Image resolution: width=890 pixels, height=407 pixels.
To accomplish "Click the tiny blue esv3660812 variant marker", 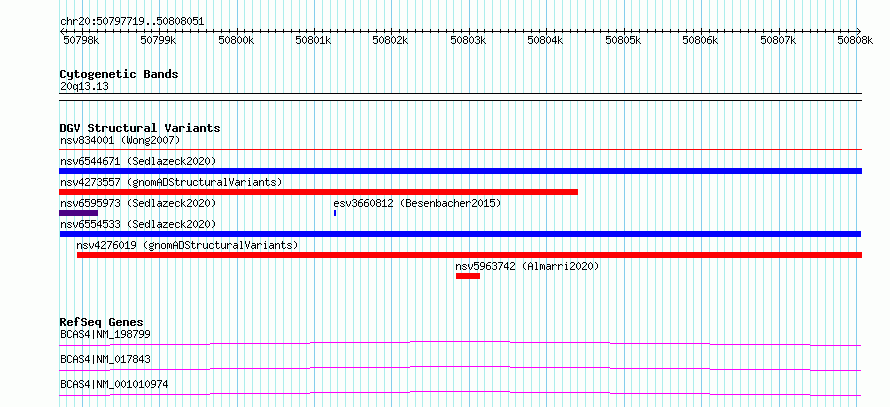I will 335,213.
